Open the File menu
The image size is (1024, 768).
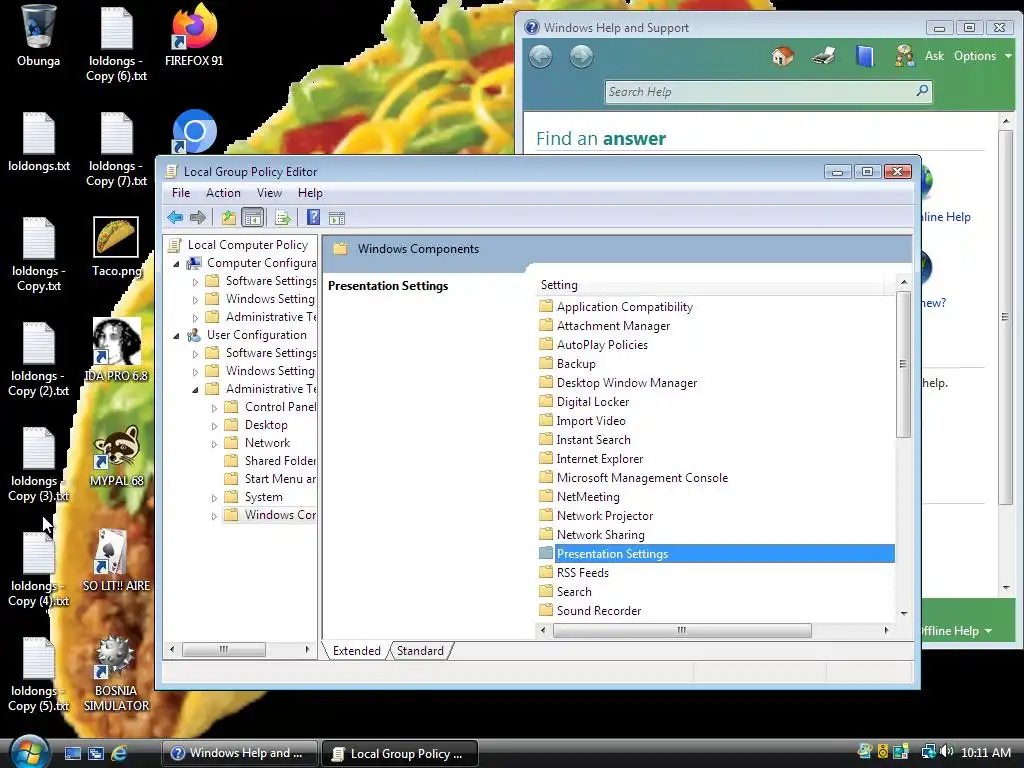(x=181, y=193)
